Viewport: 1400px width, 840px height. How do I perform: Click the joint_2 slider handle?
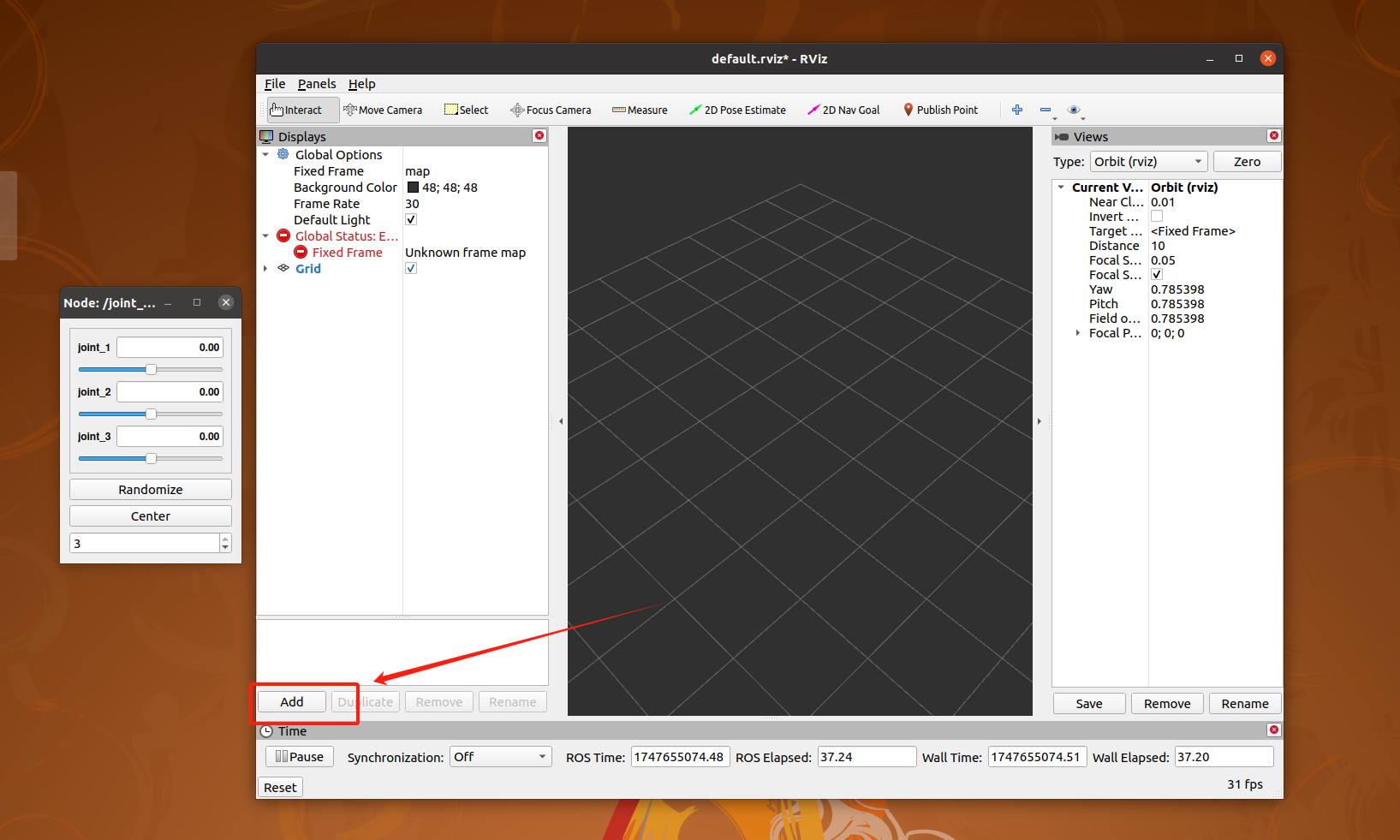(151, 414)
